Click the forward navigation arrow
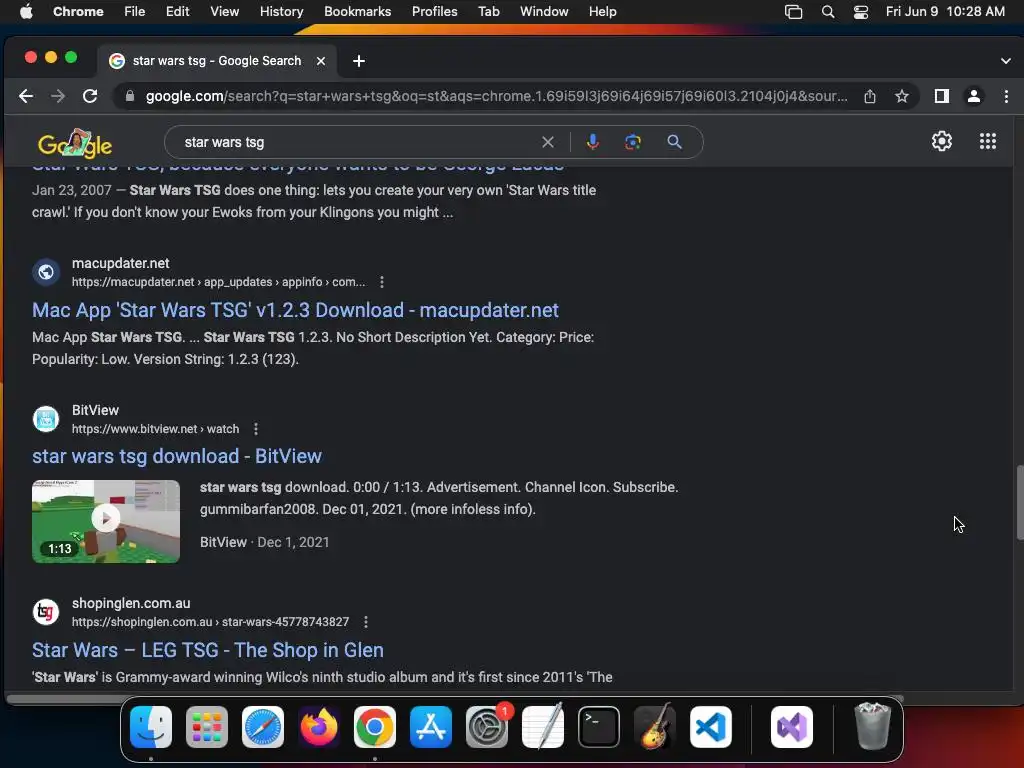The image size is (1024, 768). [58, 97]
